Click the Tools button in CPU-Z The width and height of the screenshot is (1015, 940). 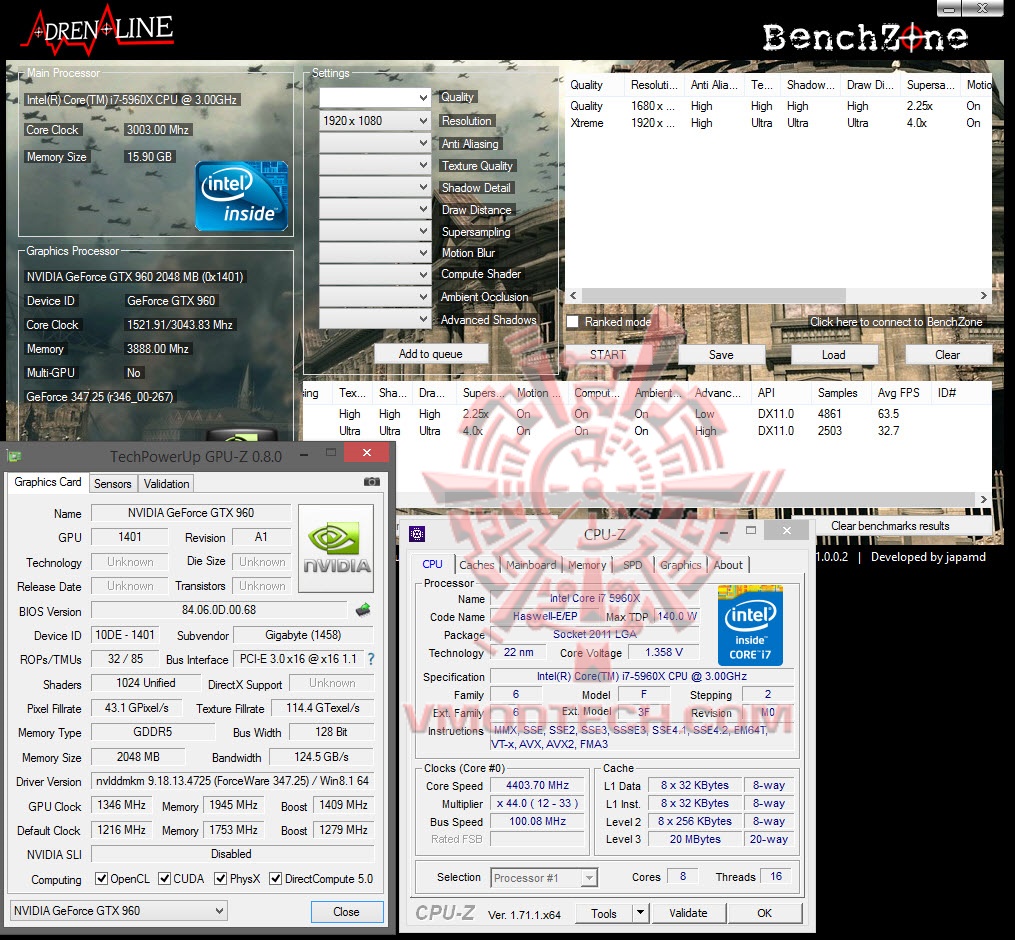pos(603,913)
